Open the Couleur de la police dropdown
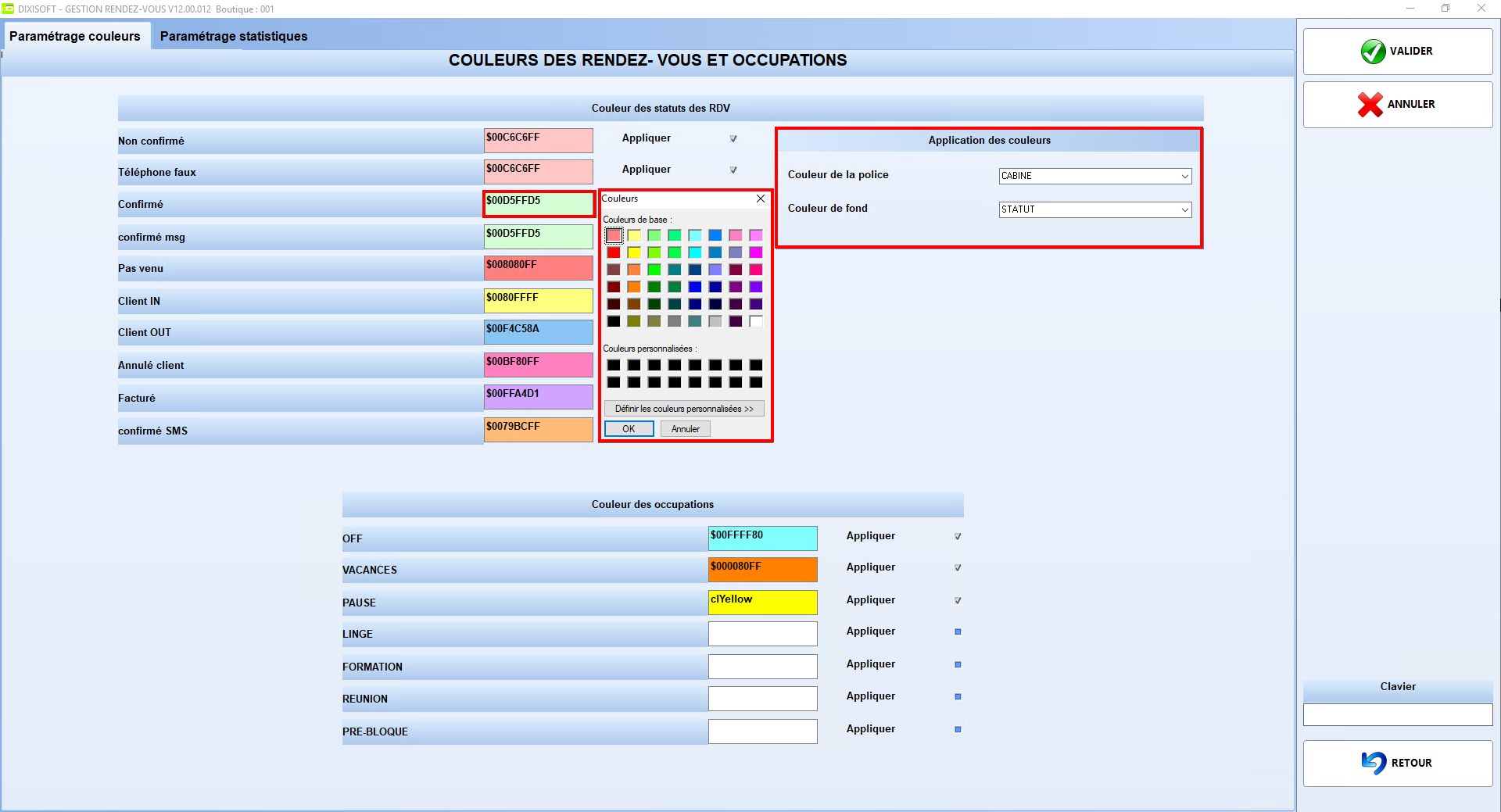1501x812 pixels. [1095, 176]
